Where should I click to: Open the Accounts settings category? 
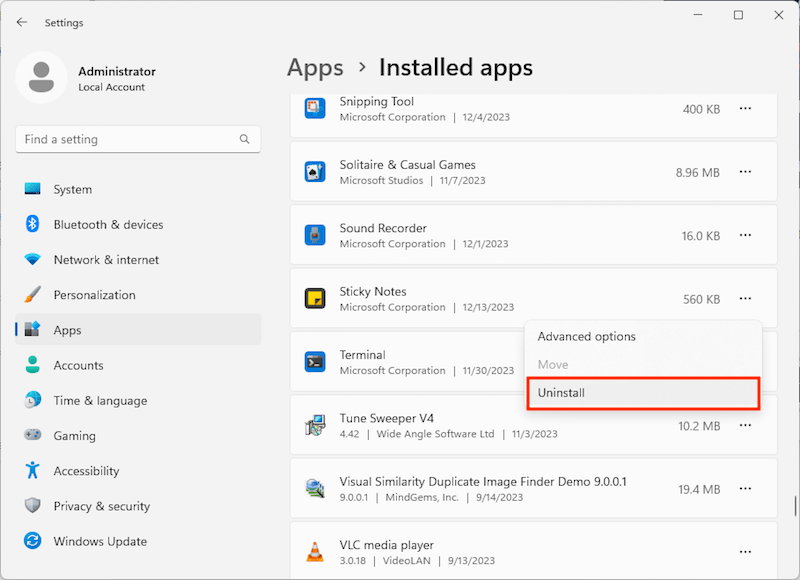tap(138, 365)
